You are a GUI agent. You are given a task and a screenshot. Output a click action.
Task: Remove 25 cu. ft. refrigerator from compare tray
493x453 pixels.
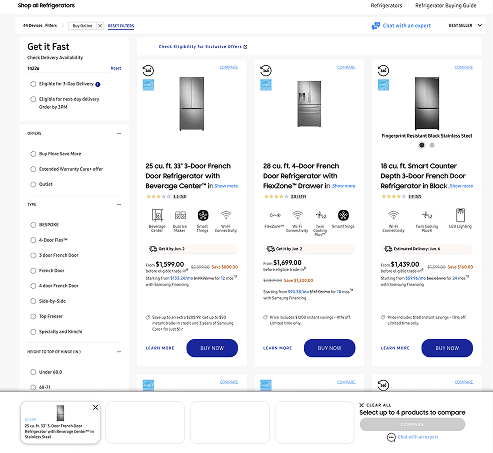click(x=95, y=407)
